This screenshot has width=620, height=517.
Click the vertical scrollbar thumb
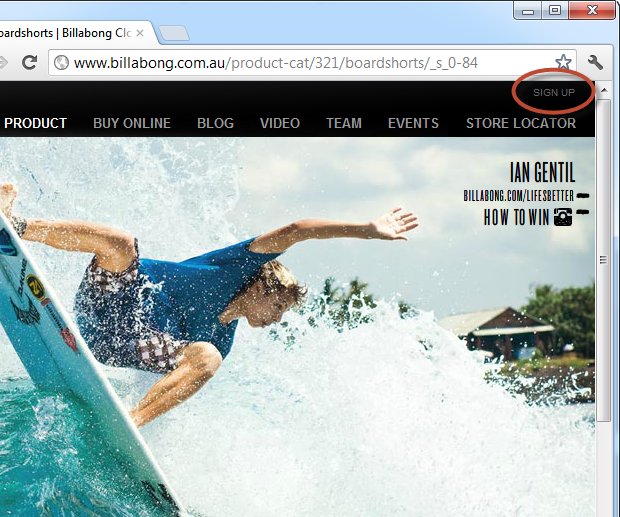point(604,261)
